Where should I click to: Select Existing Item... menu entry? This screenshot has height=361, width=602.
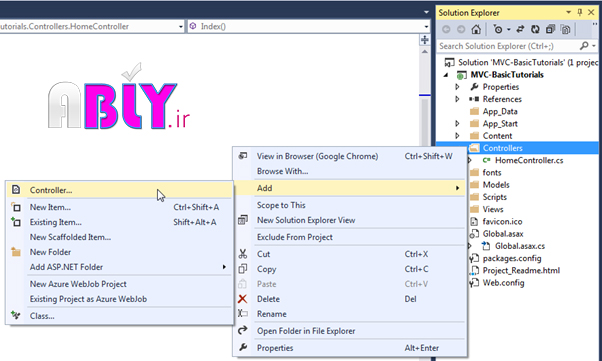point(119,222)
